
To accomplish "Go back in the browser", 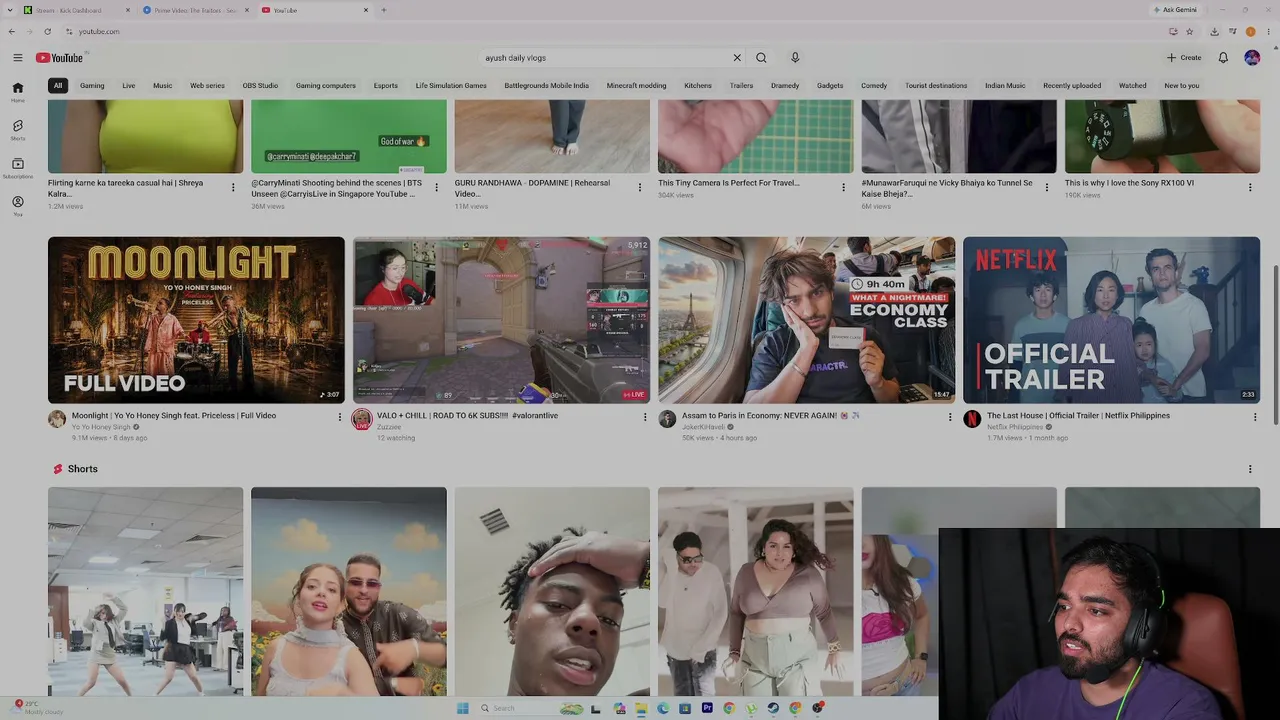I will pos(11,32).
